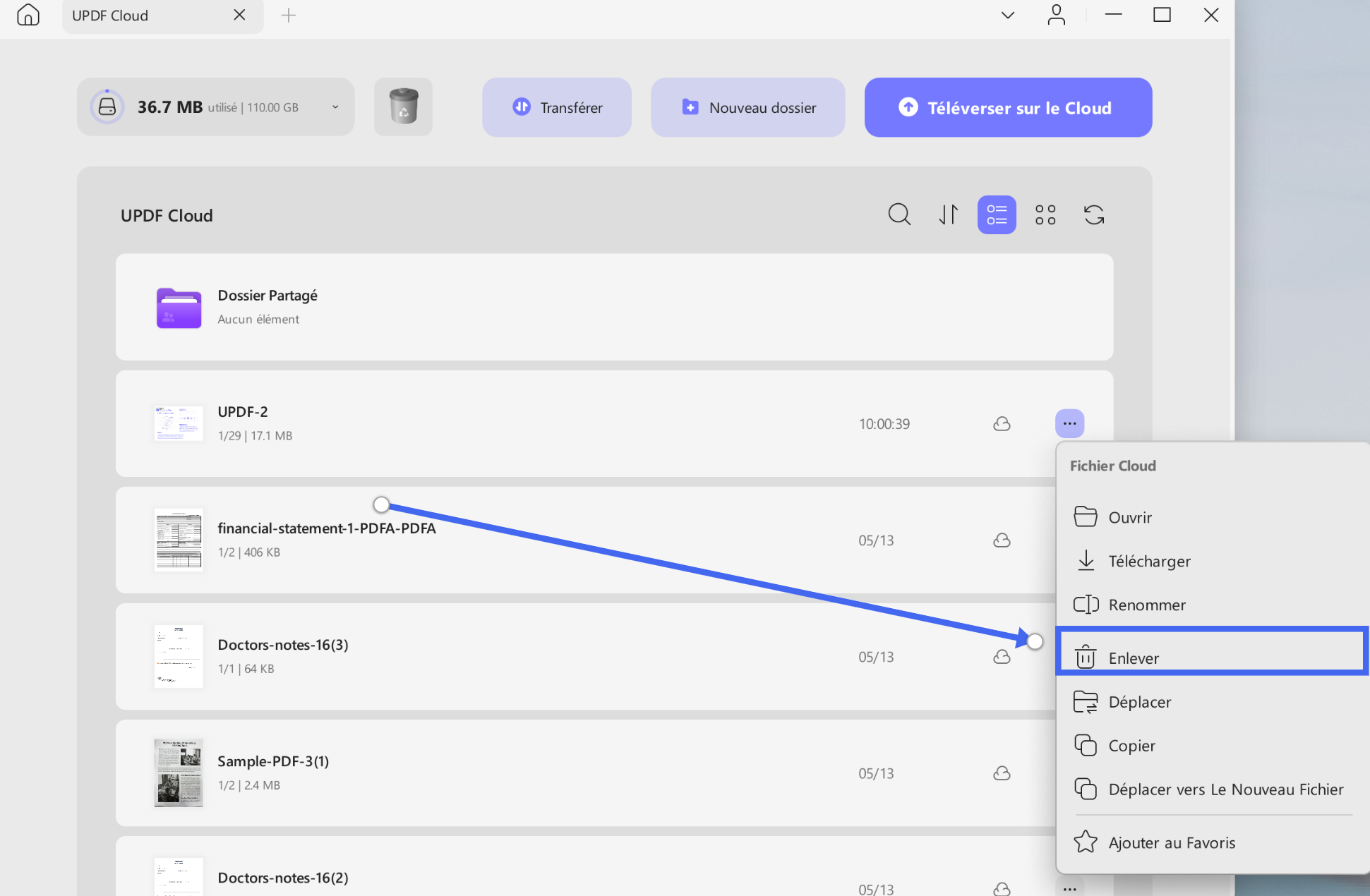Select the UPDF-2 file name
The width and height of the screenshot is (1370, 896).
coord(243,412)
